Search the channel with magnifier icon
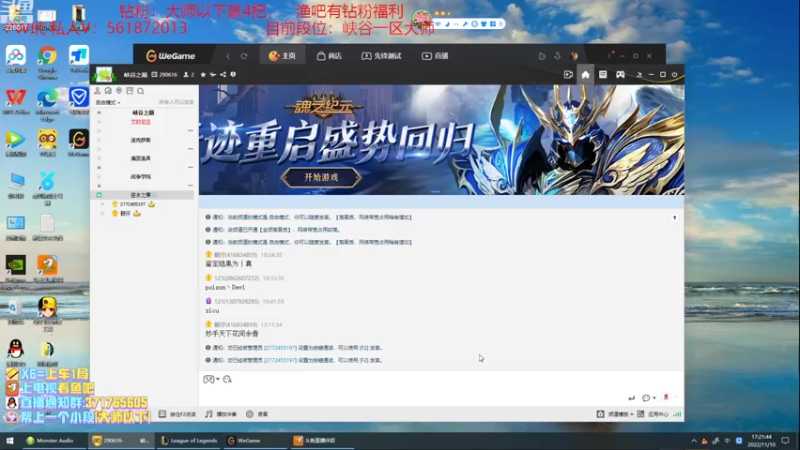 coord(140,91)
